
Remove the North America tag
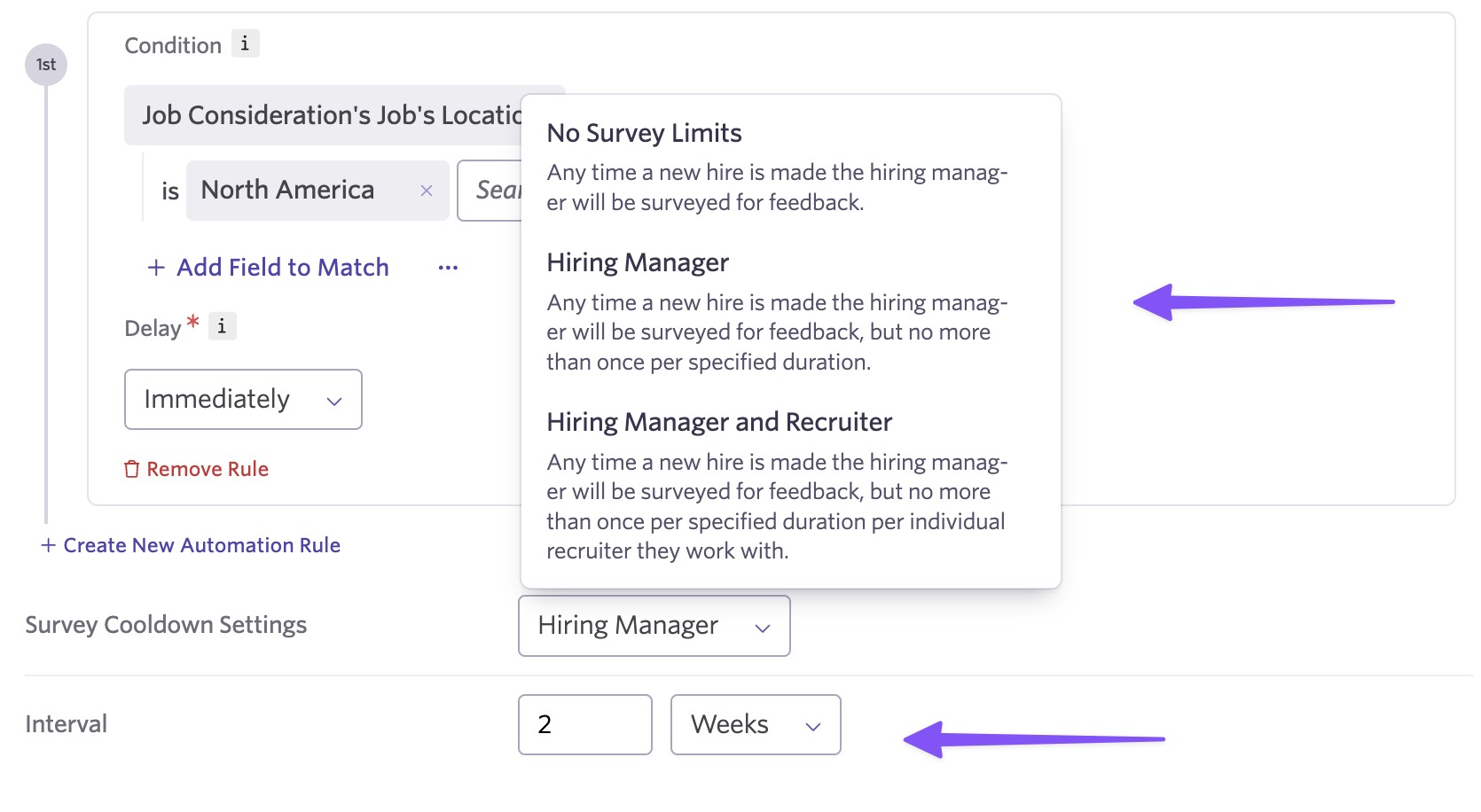click(427, 191)
